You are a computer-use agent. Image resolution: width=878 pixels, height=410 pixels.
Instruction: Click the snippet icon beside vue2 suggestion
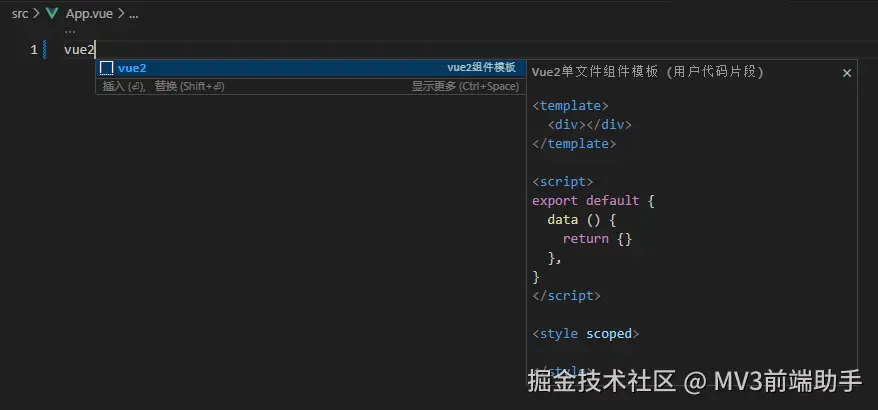(106, 68)
